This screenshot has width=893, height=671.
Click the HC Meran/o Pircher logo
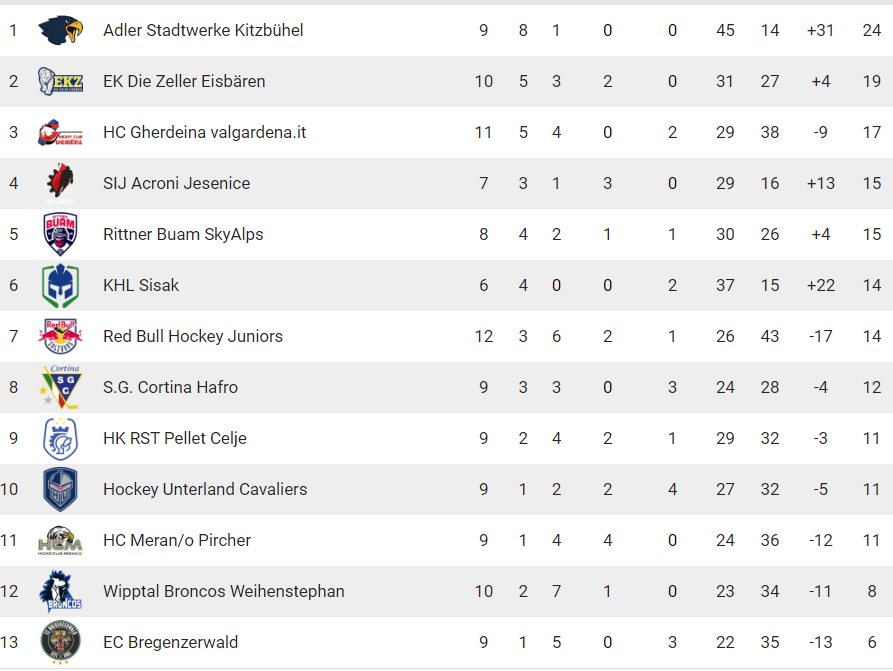(60, 540)
